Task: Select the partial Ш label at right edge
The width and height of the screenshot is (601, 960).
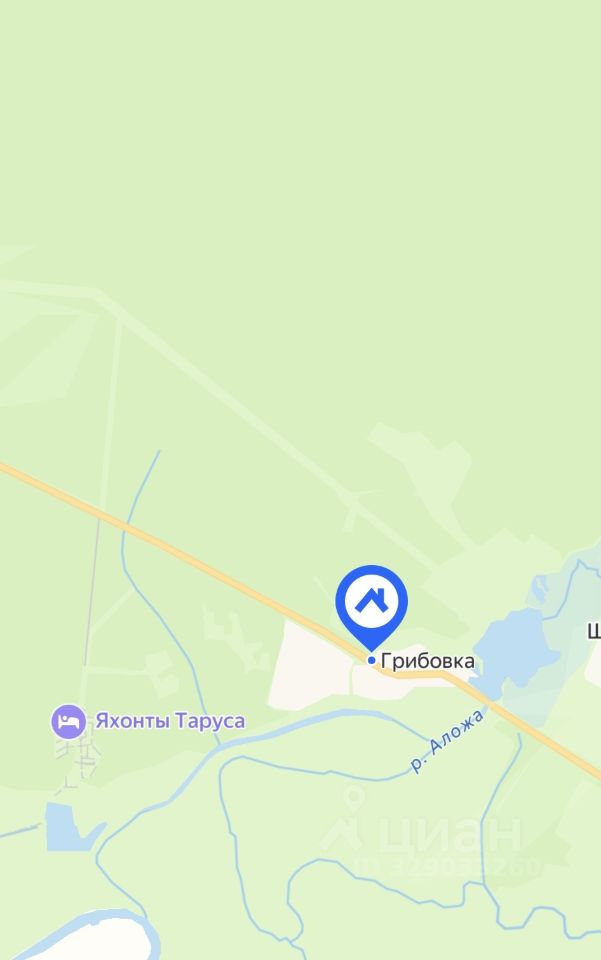Action: click(594, 631)
